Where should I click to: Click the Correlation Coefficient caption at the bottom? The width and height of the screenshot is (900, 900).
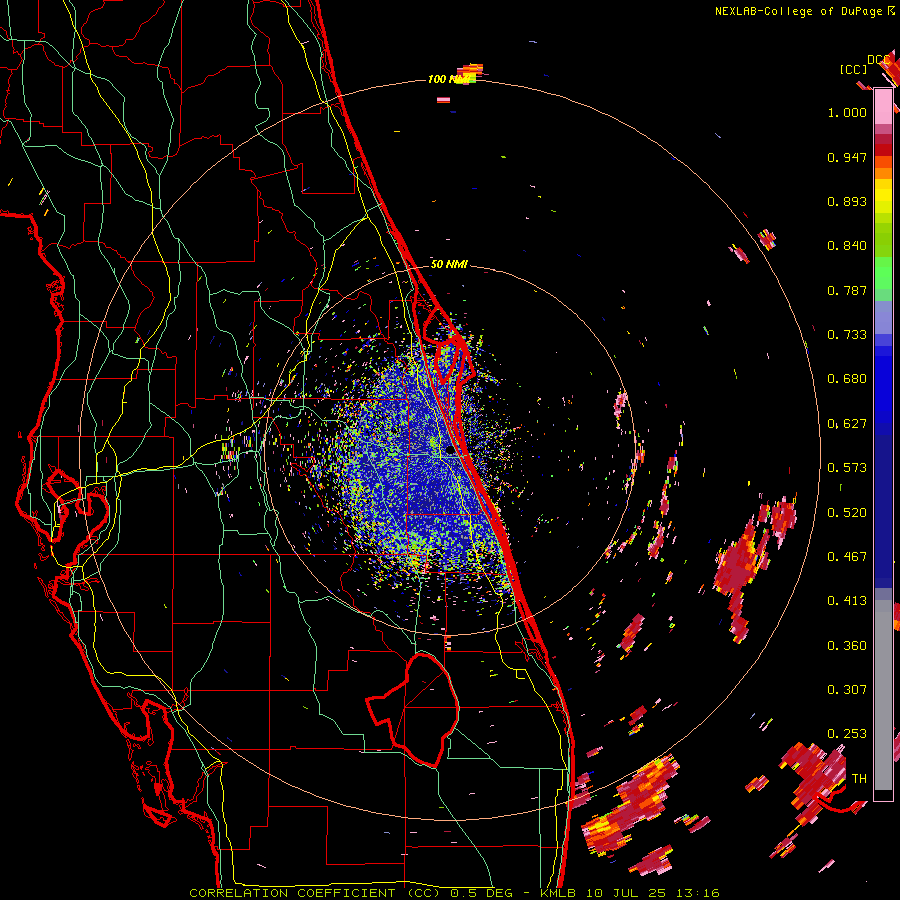[x=454, y=893]
